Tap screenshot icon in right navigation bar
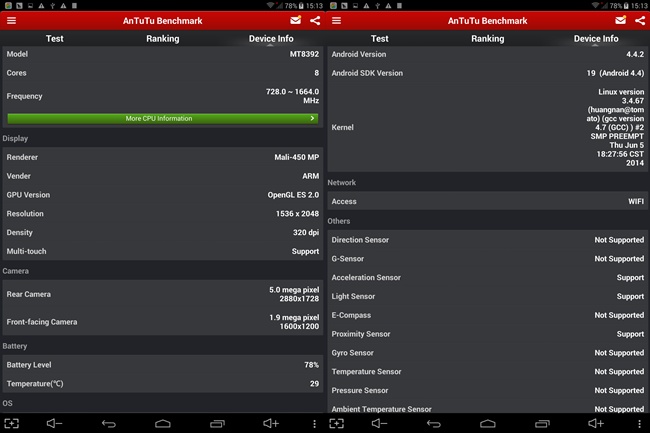This screenshot has width=650, height=433. pos(337,423)
